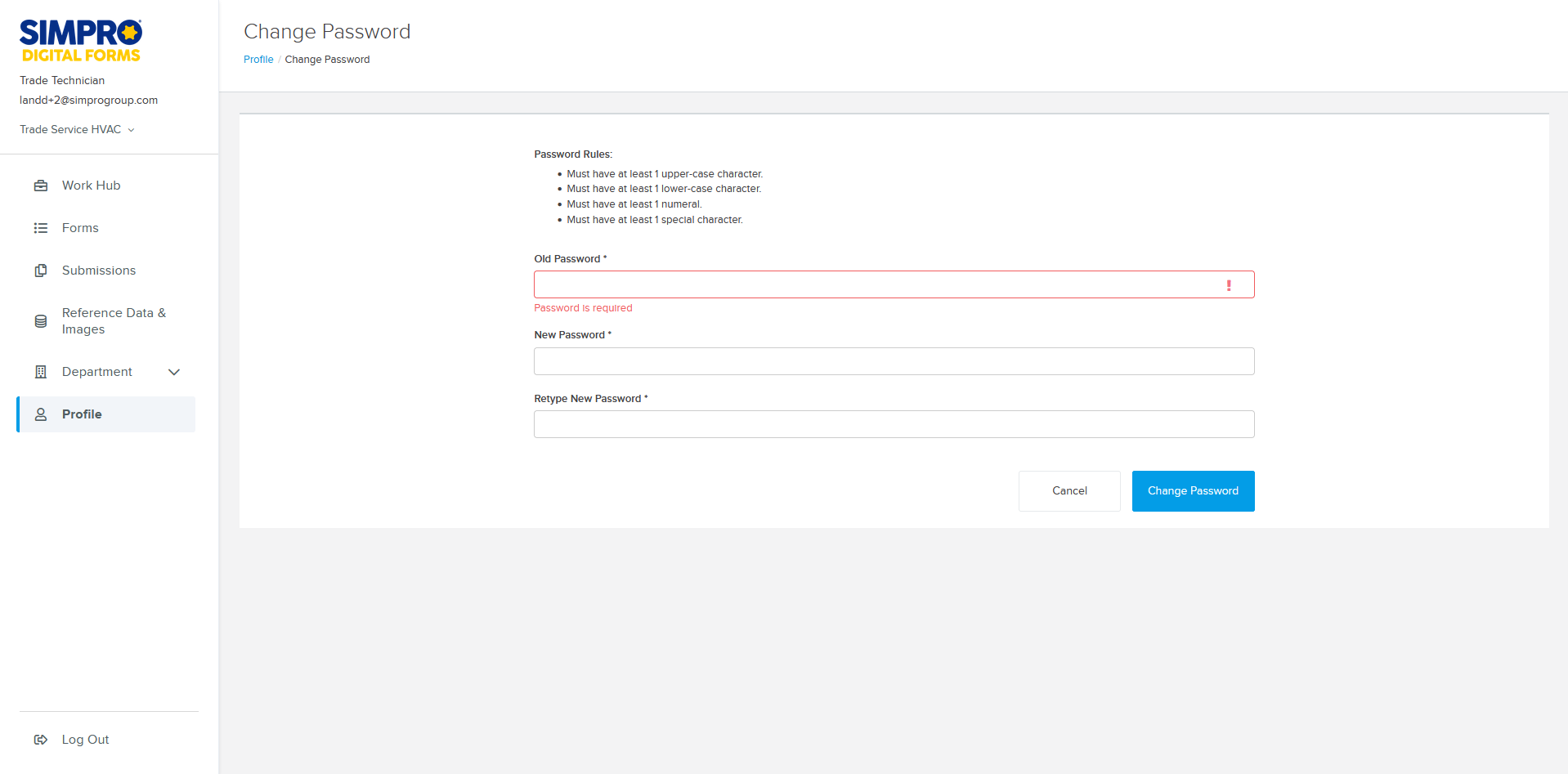Click the Profile breadcrumb link
This screenshot has height=774, width=1568.
[x=258, y=59]
